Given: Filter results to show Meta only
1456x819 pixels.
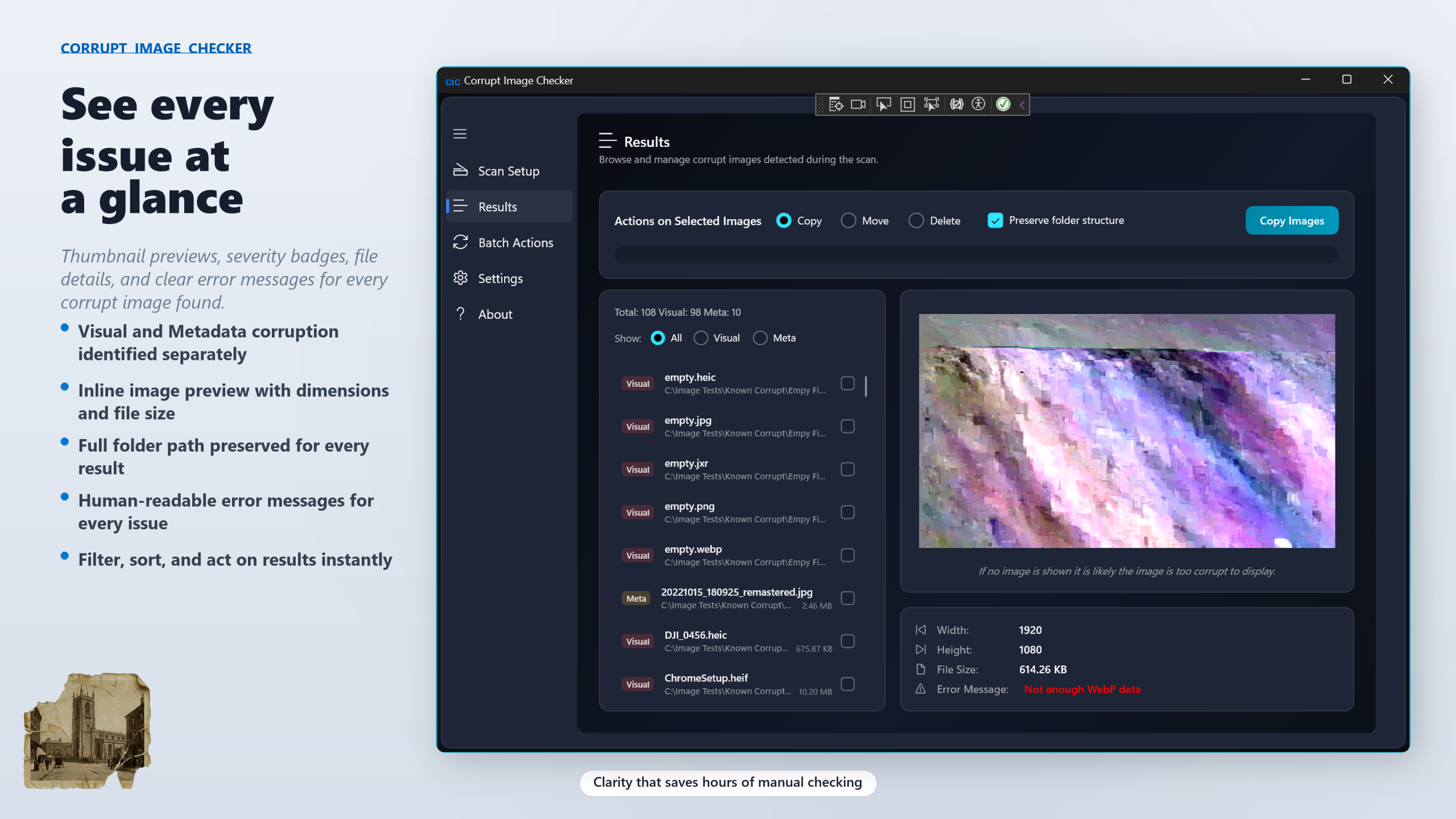Looking at the screenshot, I should coord(760,338).
